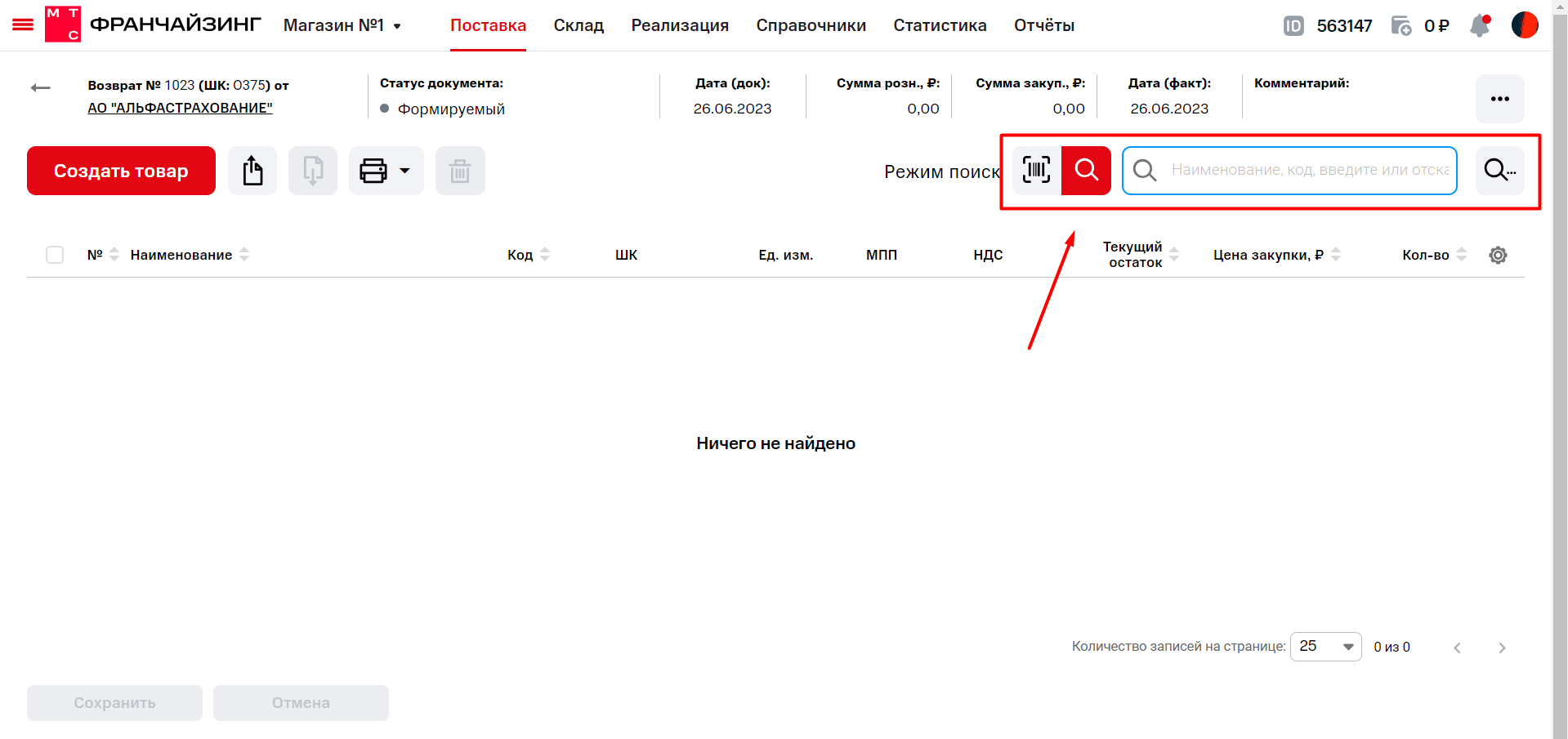Open the hamburger main menu
The width and height of the screenshot is (1568, 739).
pos(23,25)
